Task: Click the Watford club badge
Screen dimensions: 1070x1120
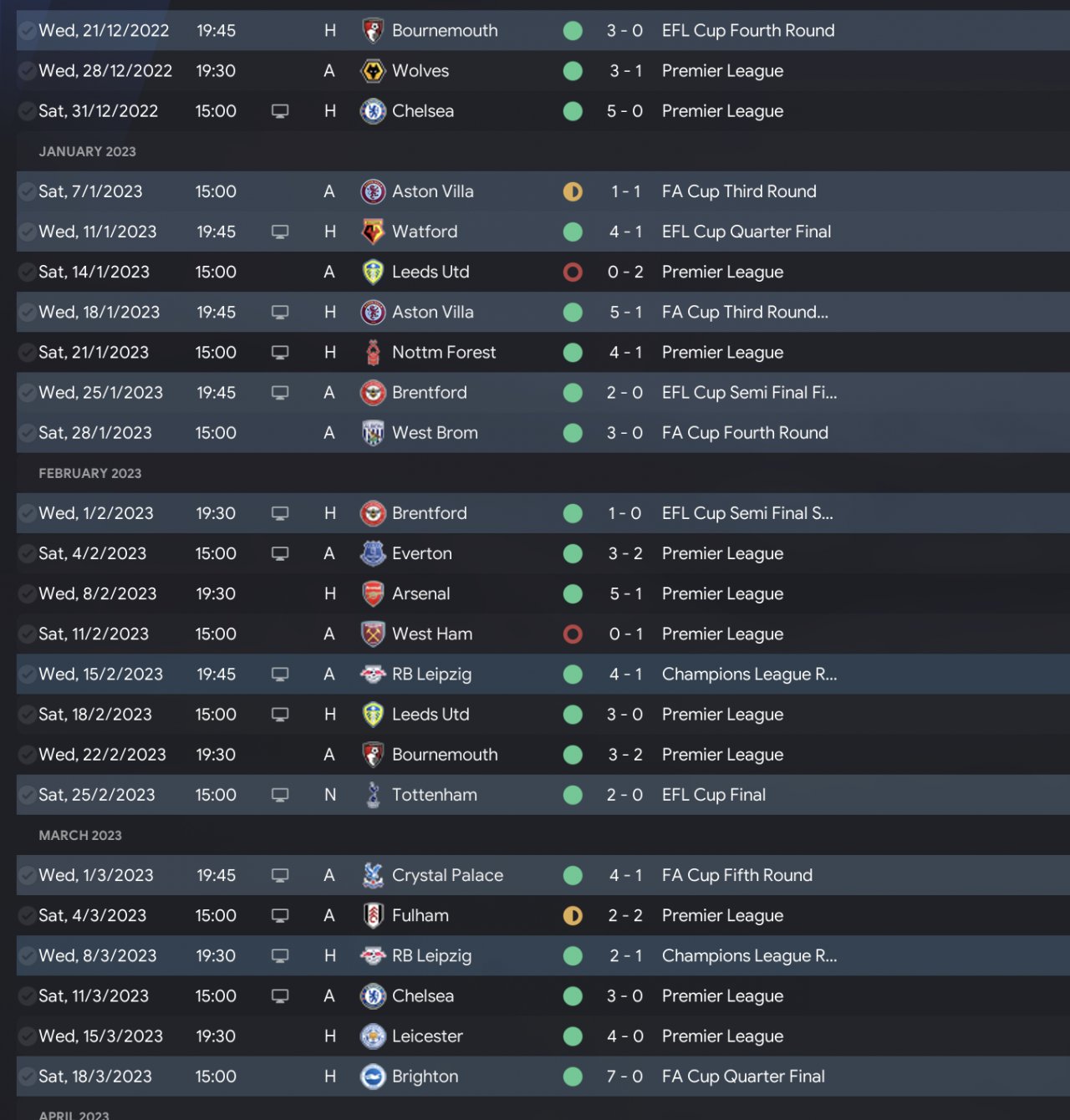Action: tap(373, 232)
